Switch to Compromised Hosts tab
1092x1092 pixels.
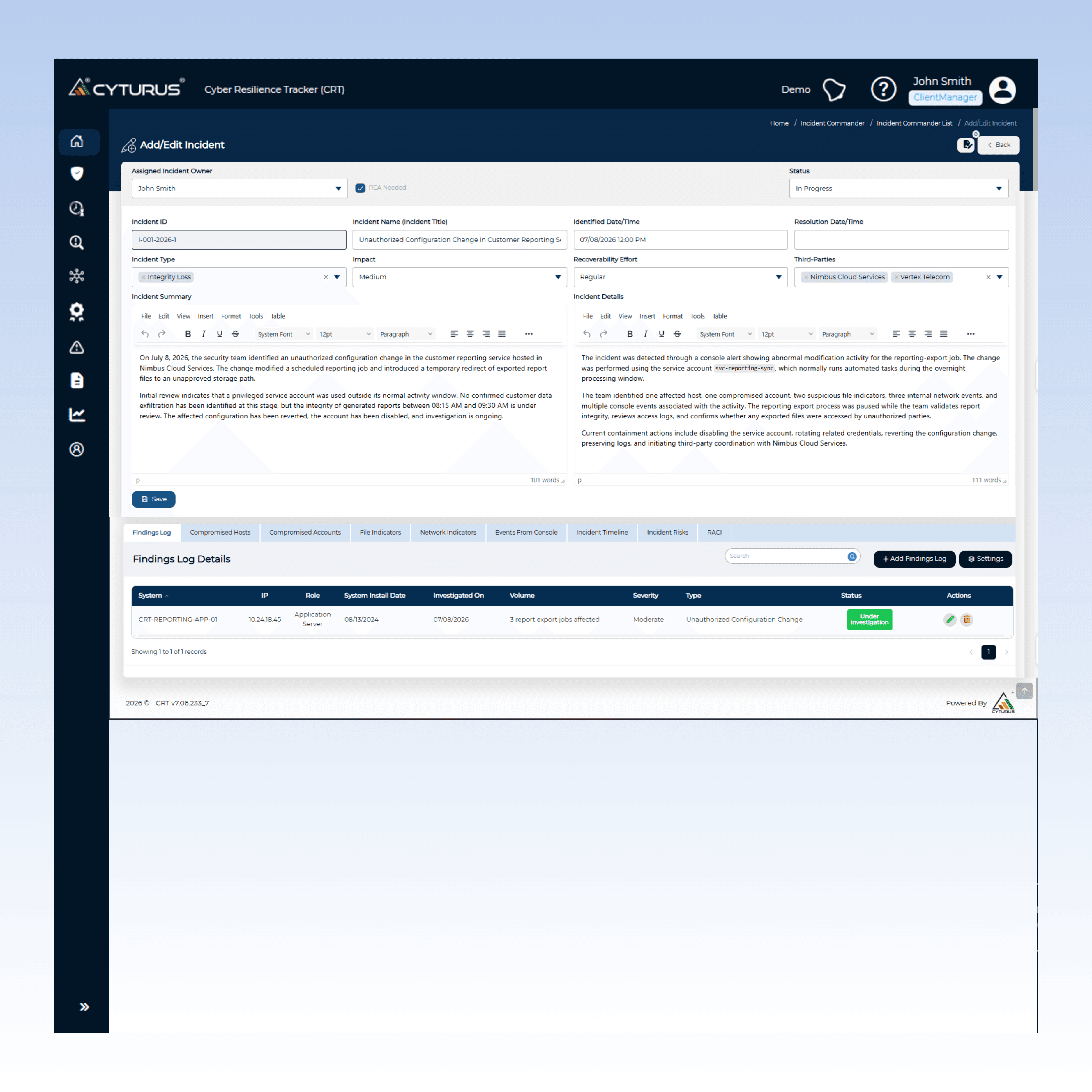220,532
